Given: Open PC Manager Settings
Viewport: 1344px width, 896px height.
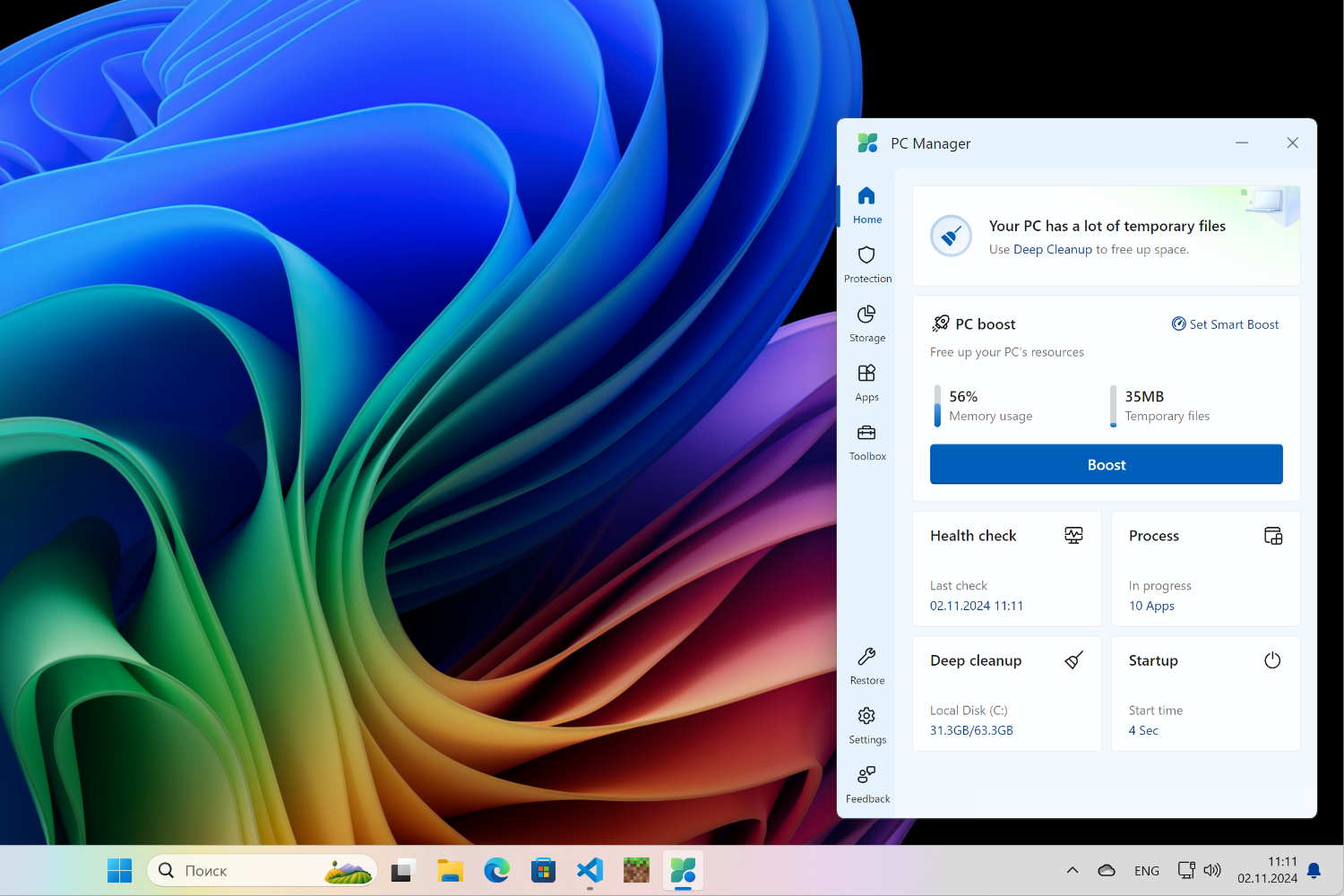Looking at the screenshot, I should (x=866, y=725).
